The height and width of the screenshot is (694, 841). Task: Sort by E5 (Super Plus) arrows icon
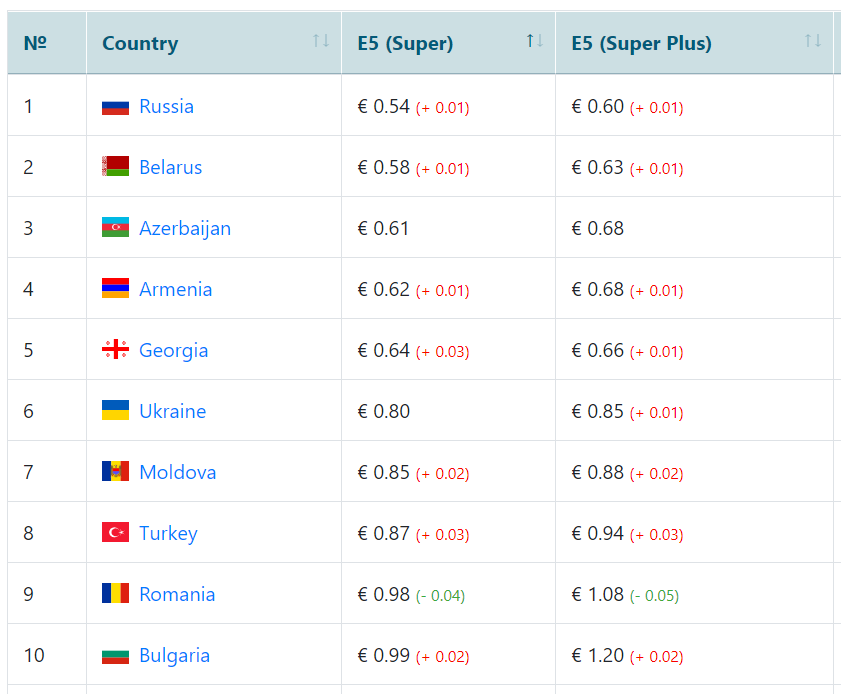(x=813, y=41)
